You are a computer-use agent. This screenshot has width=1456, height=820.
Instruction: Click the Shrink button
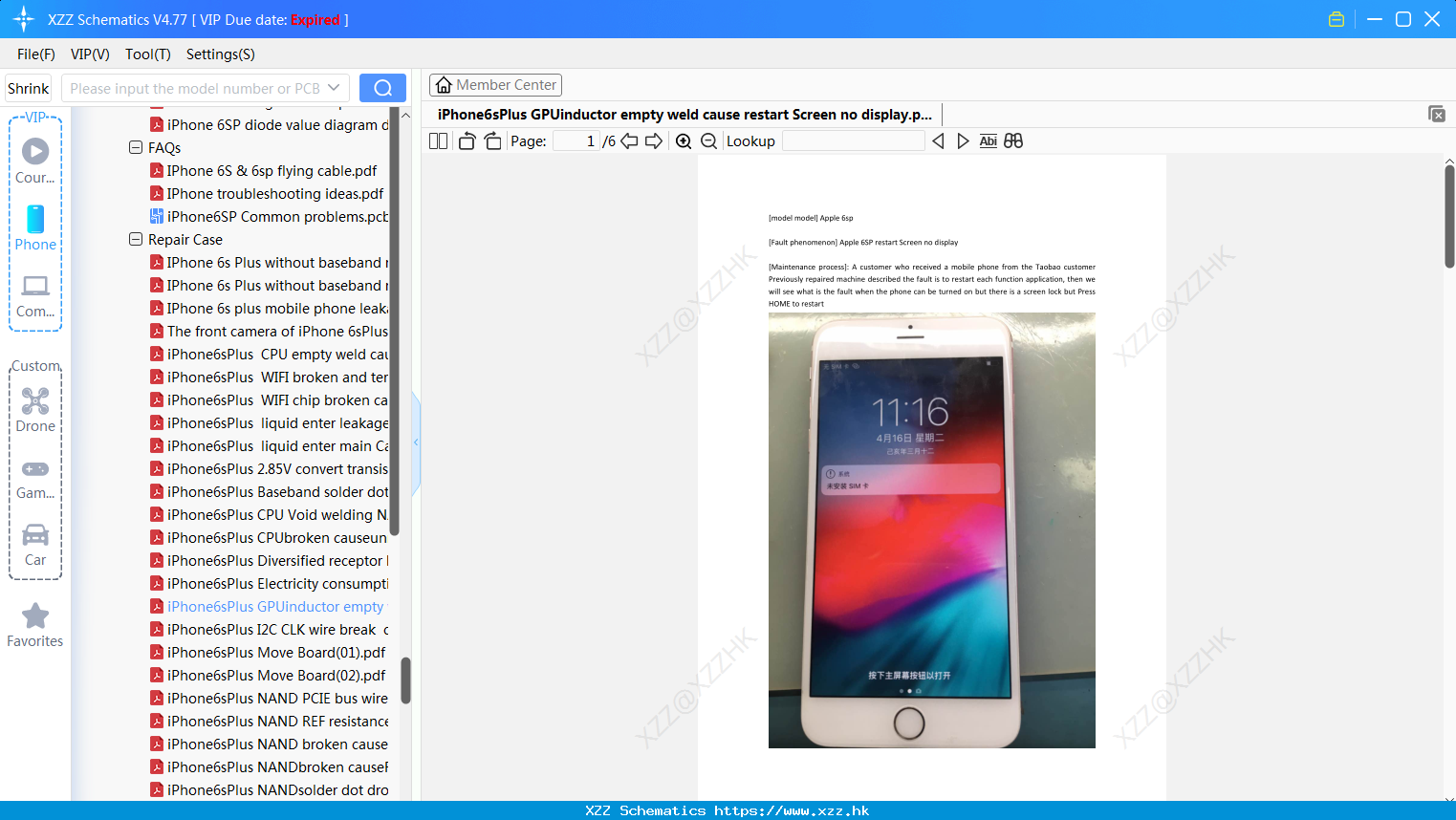tap(28, 88)
